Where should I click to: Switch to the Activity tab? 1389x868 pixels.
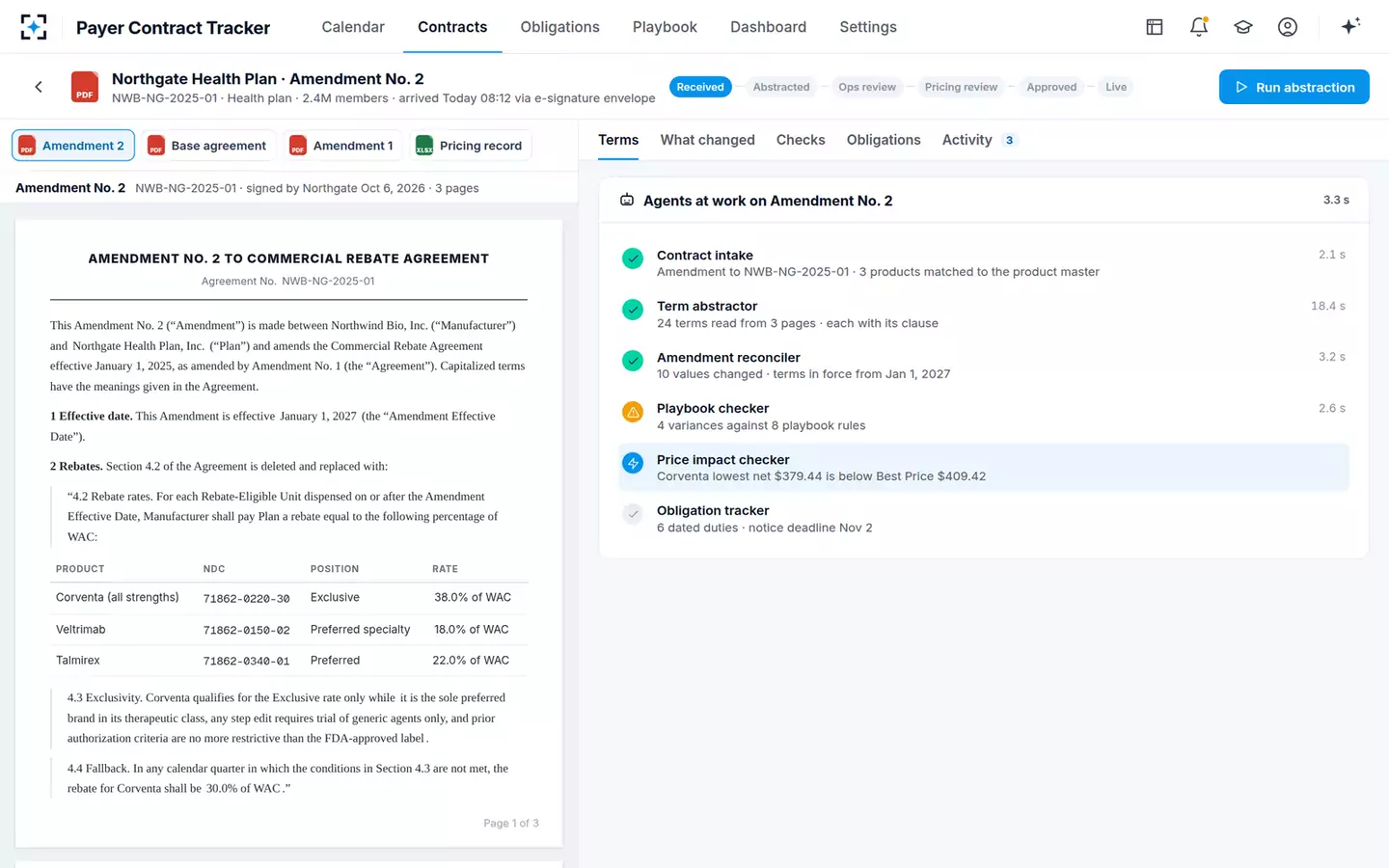tap(978, 140)
